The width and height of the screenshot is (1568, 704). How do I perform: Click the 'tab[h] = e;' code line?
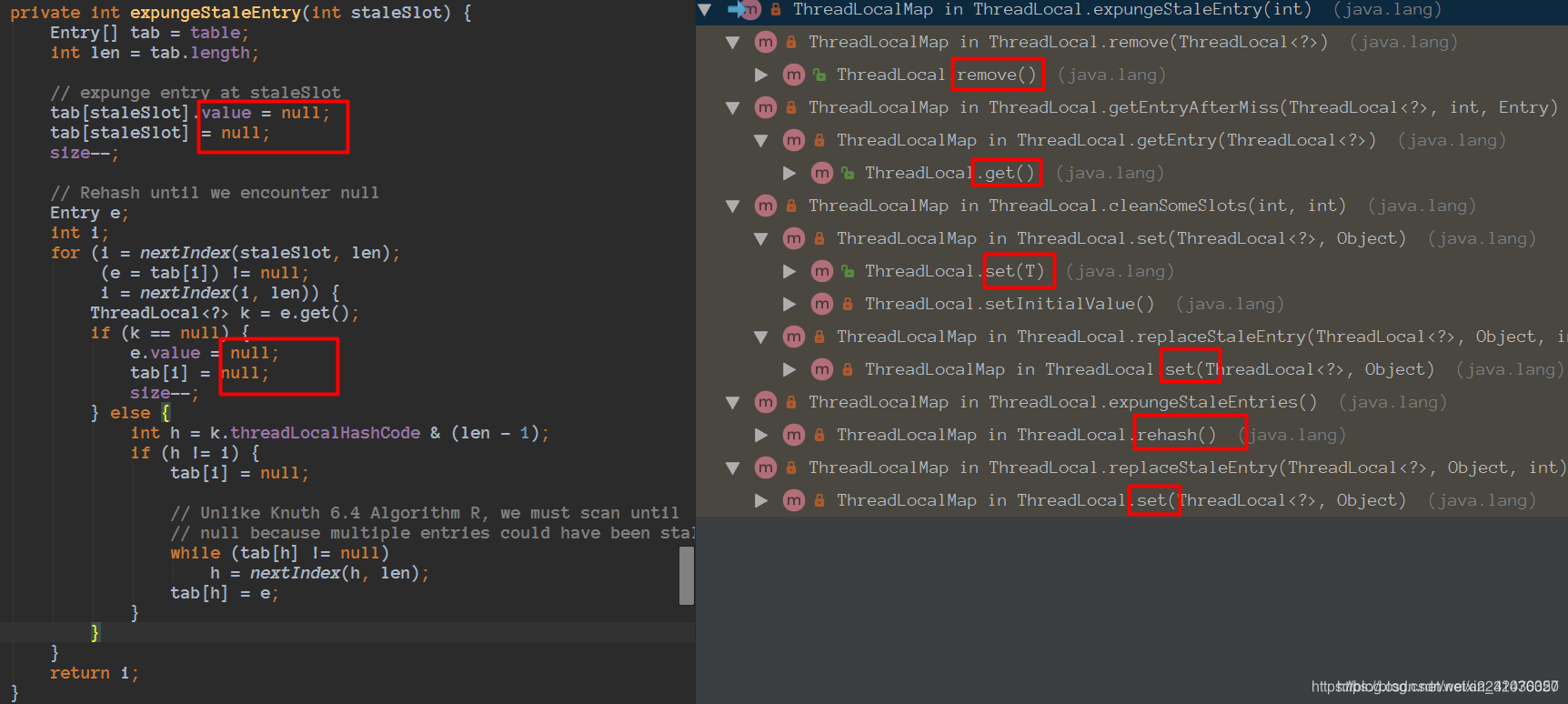[225, 593]
